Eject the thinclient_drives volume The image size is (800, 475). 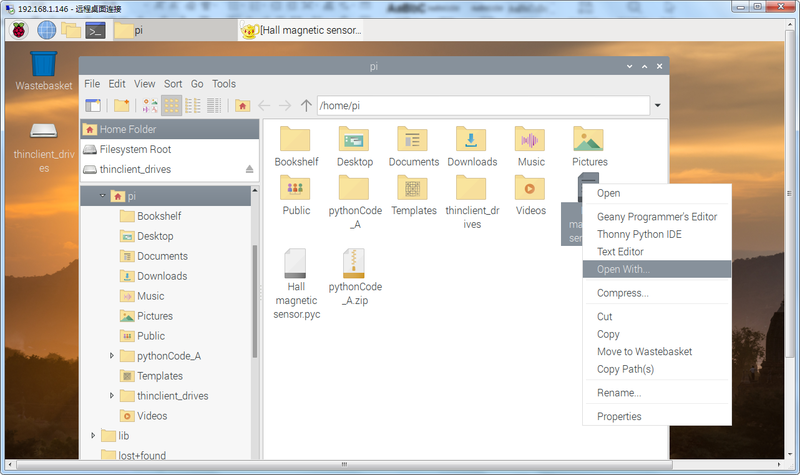click(249, 170)
